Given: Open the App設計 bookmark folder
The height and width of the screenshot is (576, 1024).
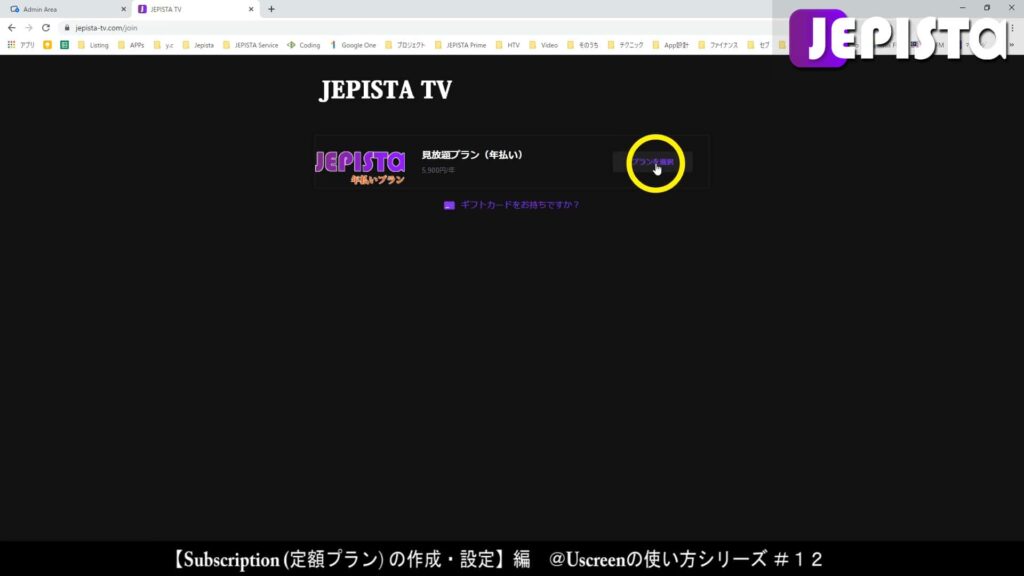Looking at the screenshot, I should click(x=671, y=45).
